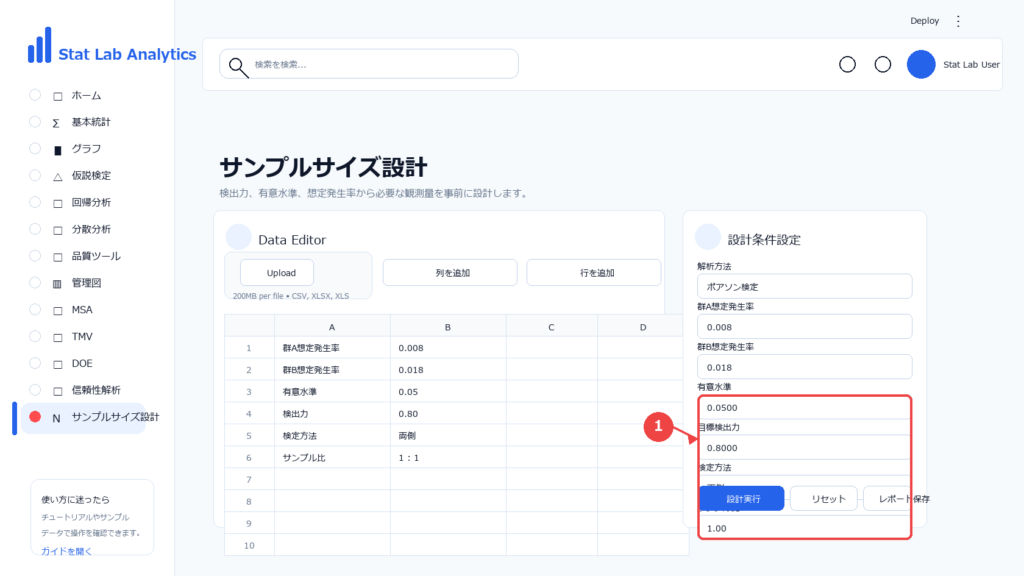Run the design with 設計実行 button

coord(742,499)
